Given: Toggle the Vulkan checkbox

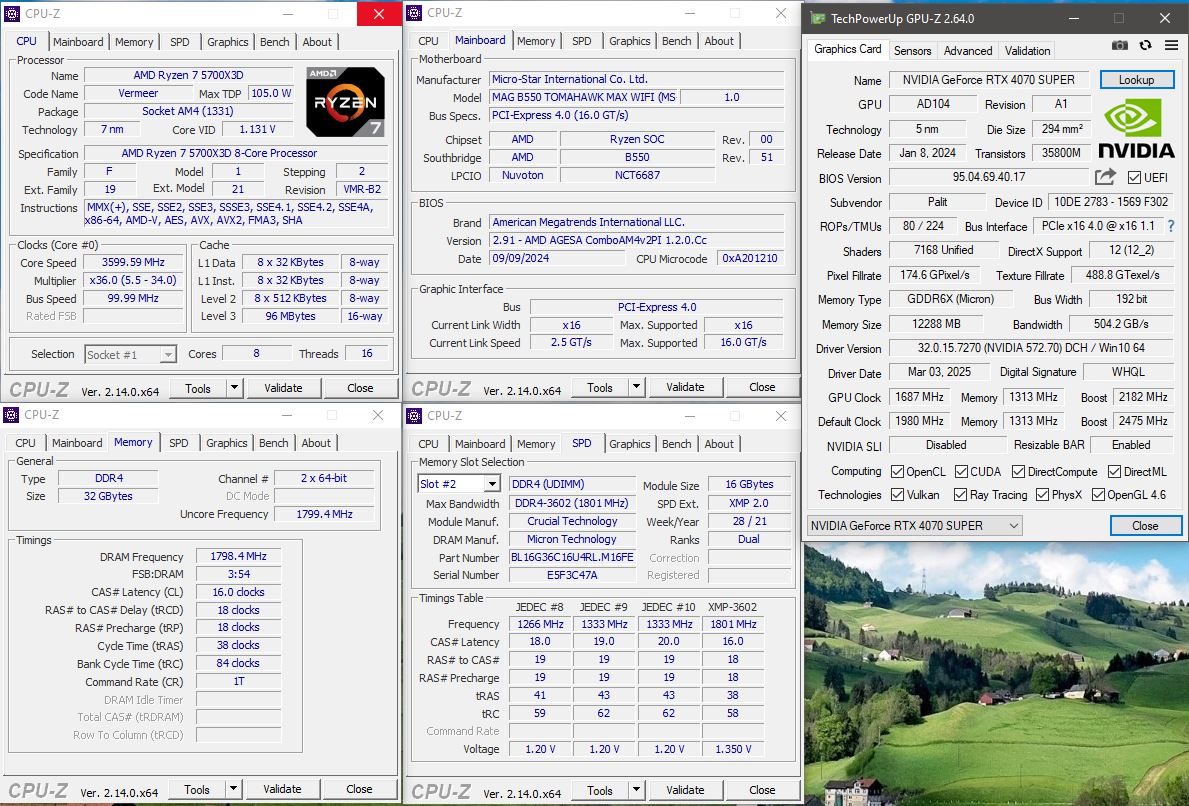Looking at the screenshot, I should [x=897, y=494].
